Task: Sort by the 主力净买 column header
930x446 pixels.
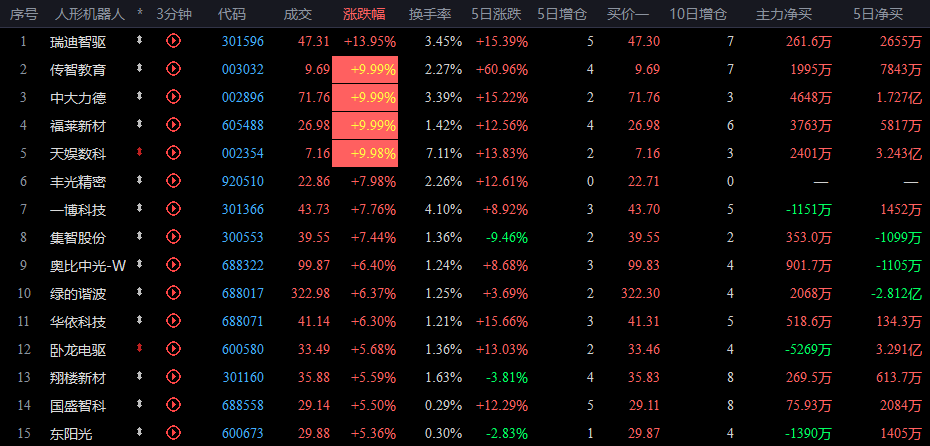Action: coord(784,14)
